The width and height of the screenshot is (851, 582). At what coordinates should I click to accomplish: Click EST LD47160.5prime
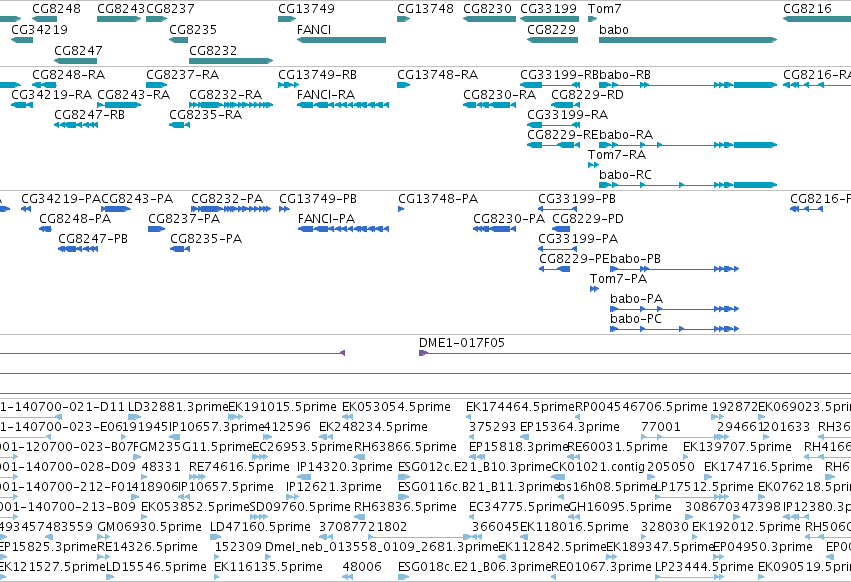pos(217,537)
